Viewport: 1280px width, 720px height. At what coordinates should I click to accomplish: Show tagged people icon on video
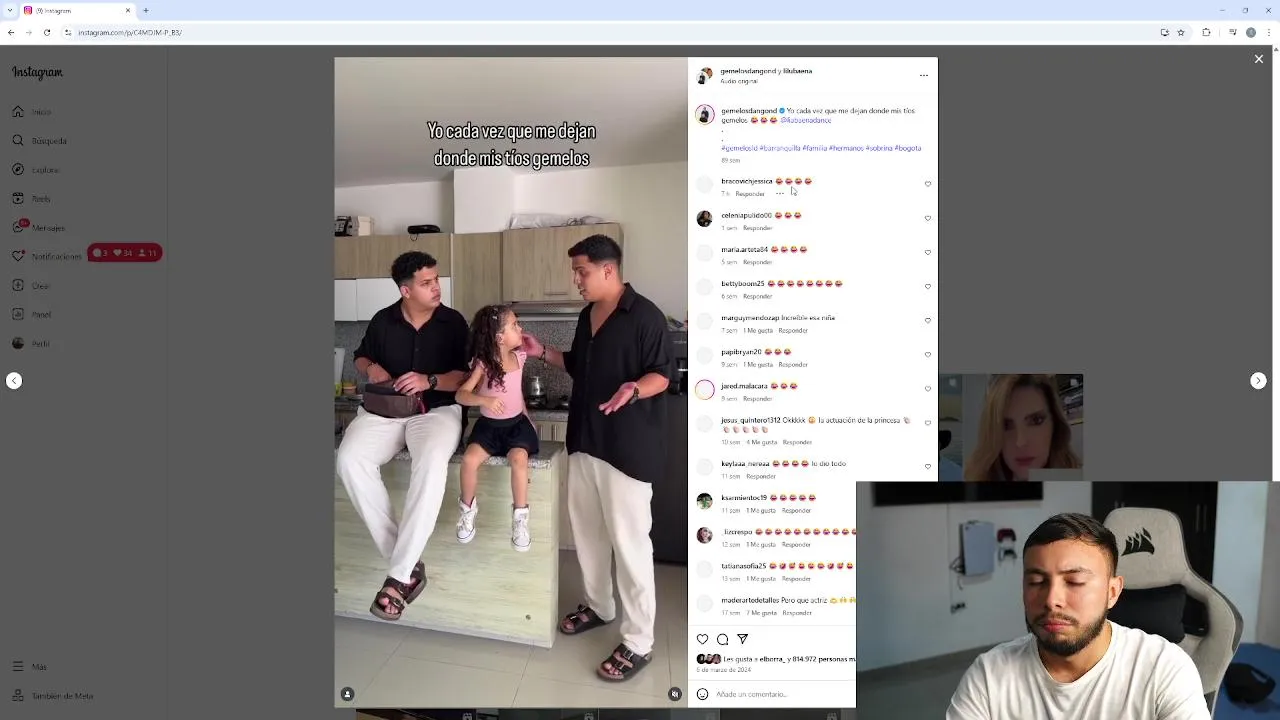347,694
